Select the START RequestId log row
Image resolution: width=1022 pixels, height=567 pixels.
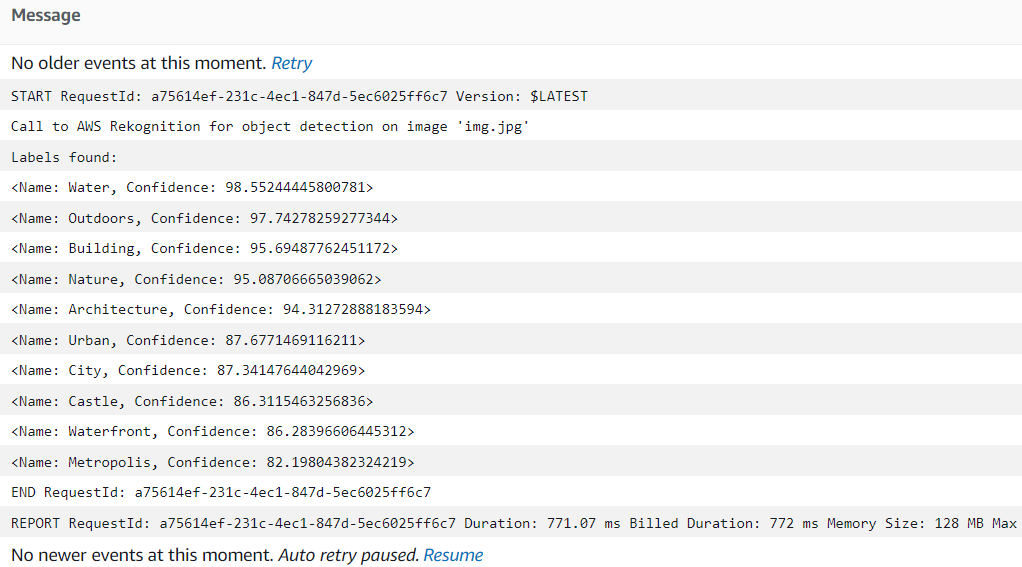pos(299,97)
